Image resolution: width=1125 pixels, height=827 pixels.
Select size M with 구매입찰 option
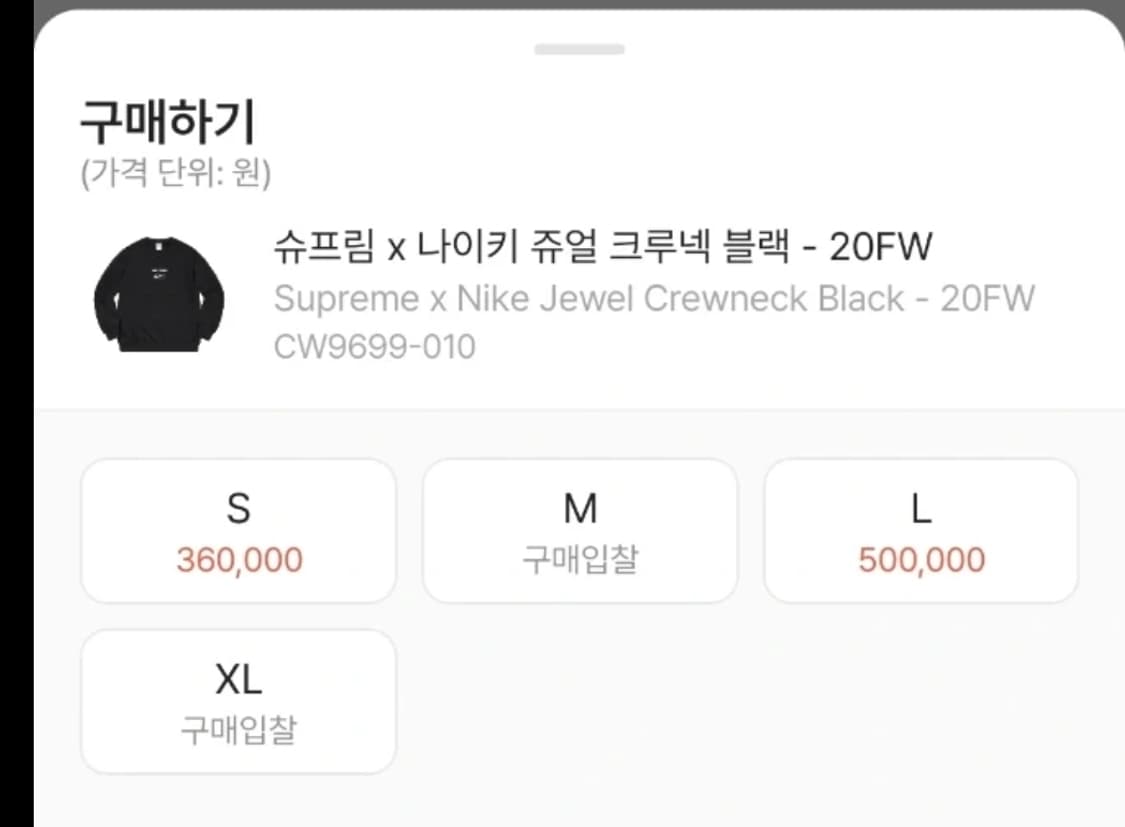579,530
